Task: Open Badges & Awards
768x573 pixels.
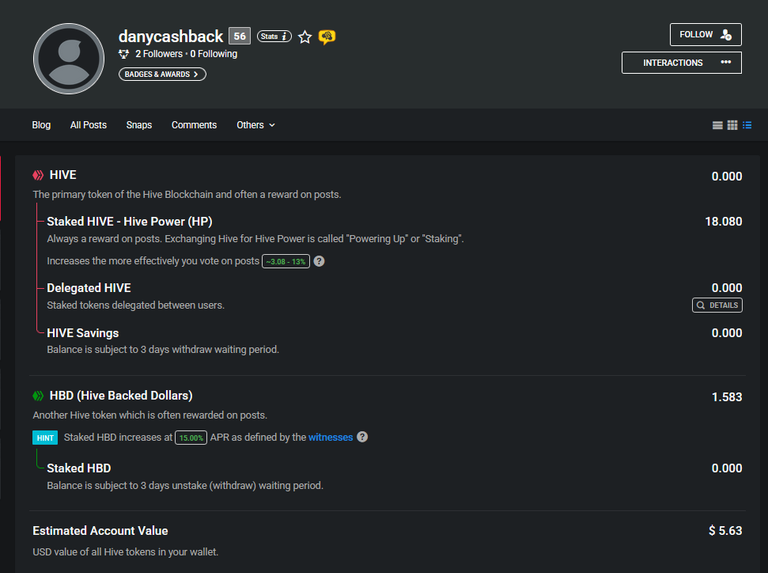Action: pyautogui.click(x=162, y=74)
